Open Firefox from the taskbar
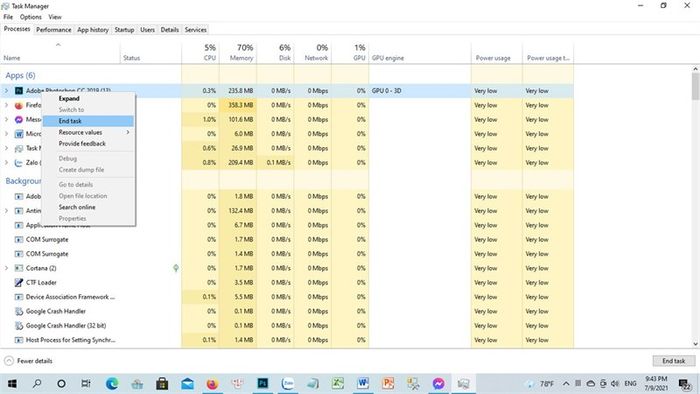This screenshot has width=700, height=394. (x=212, y=383)
